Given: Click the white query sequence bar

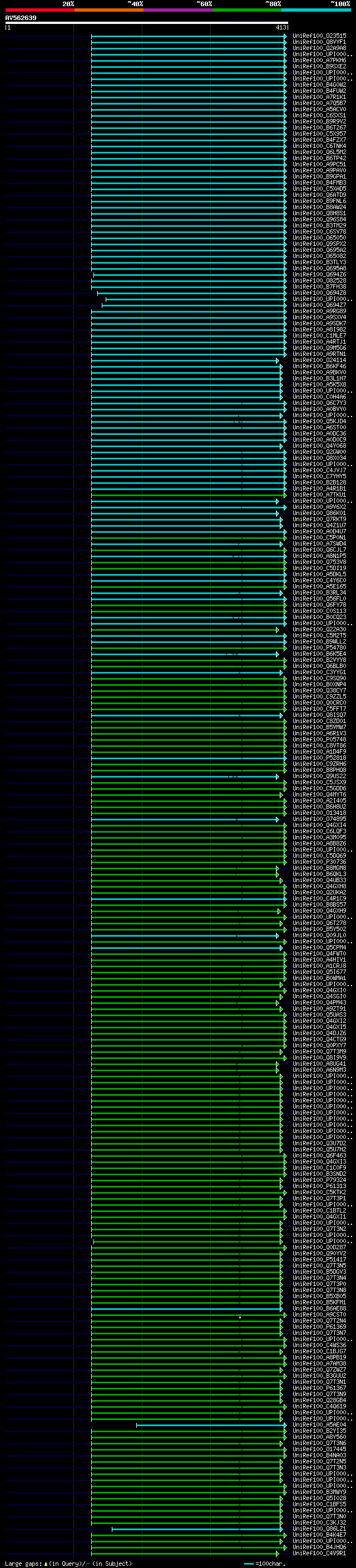Looking at the screenshot, I should [x=147, y=22].
